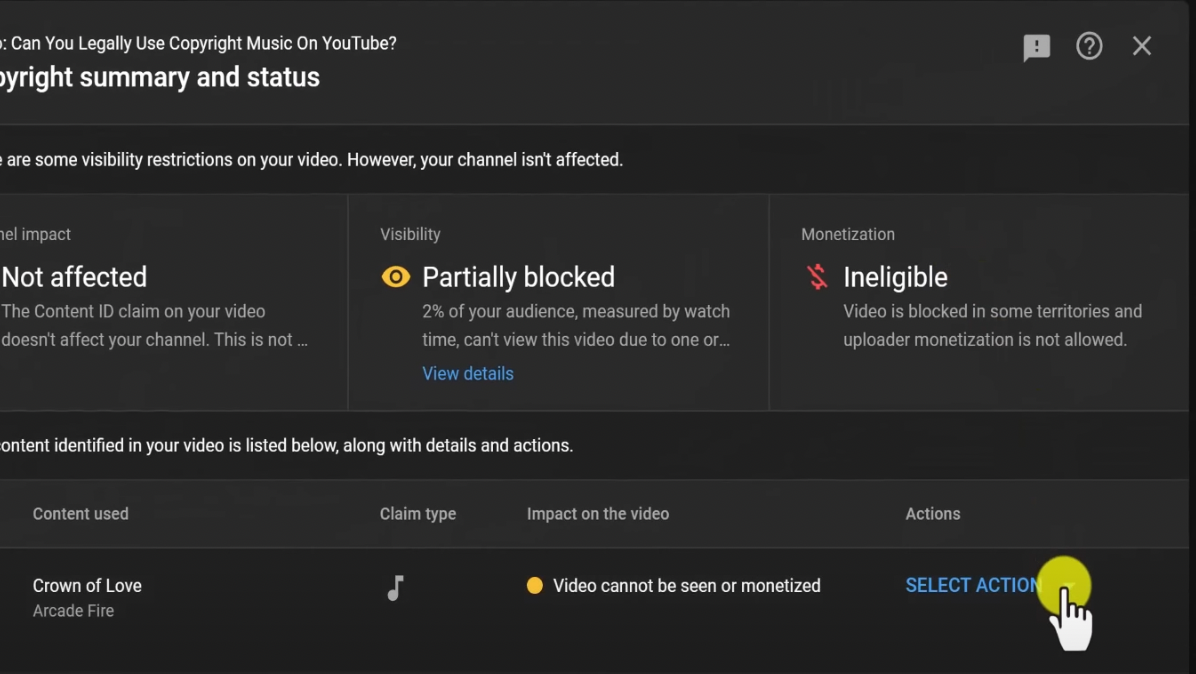Open View details link under Visibility

click(468, 374)
